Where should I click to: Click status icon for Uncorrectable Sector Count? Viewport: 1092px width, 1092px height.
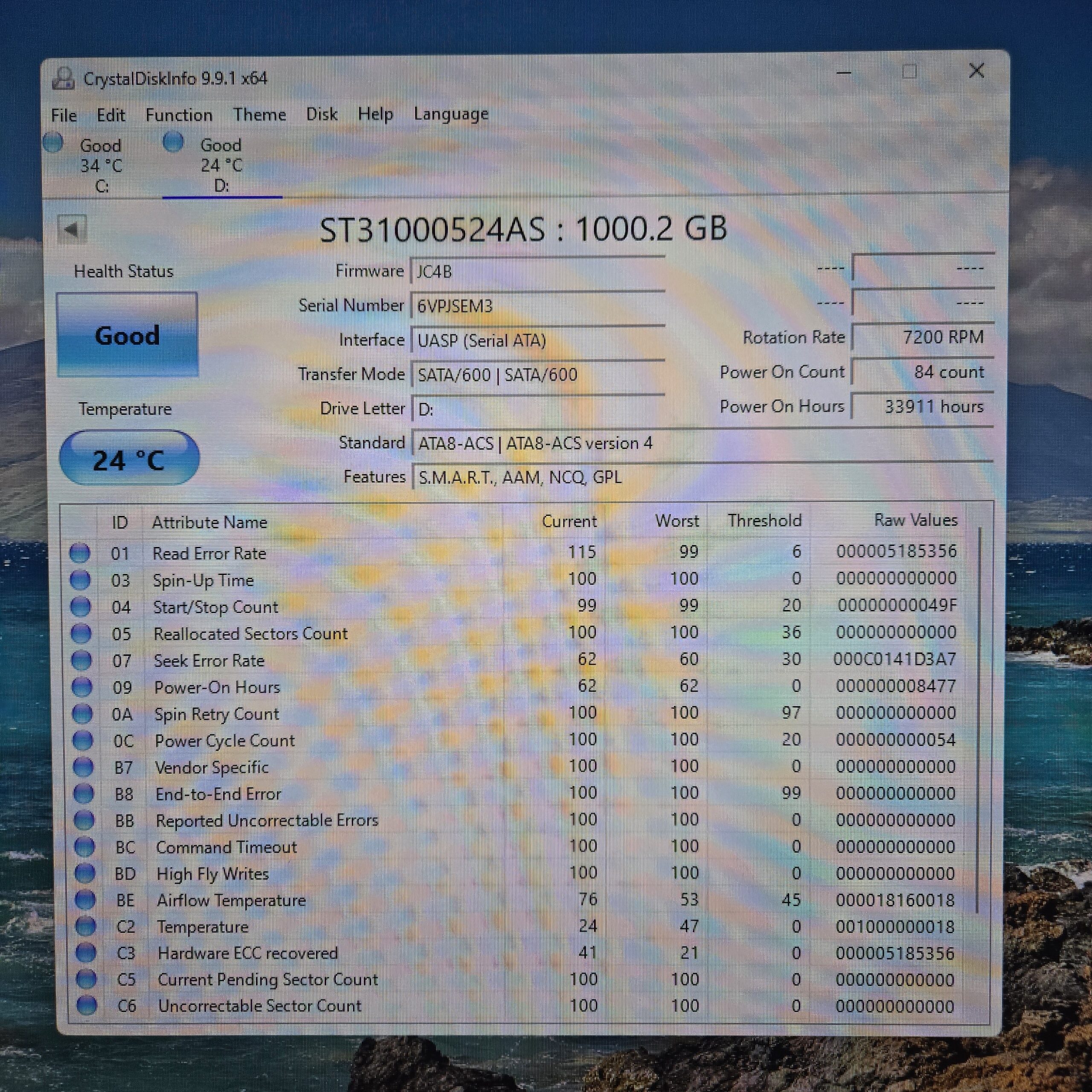[87, 1005]
